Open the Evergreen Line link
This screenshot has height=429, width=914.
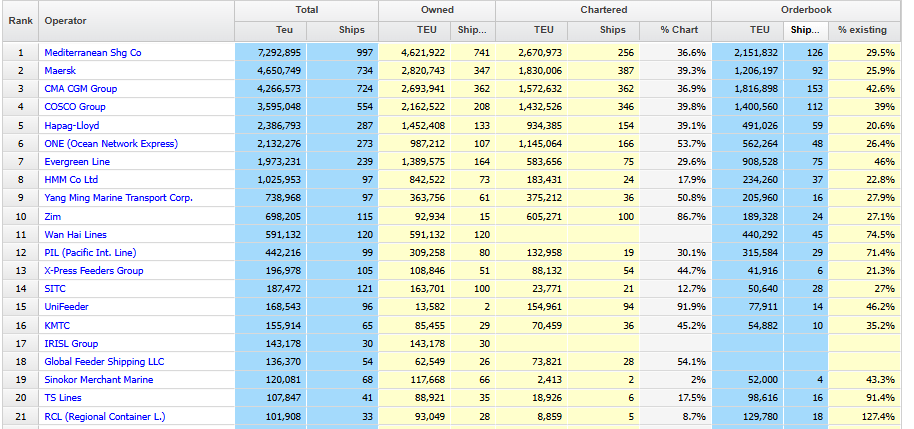(x=77, y=161)
